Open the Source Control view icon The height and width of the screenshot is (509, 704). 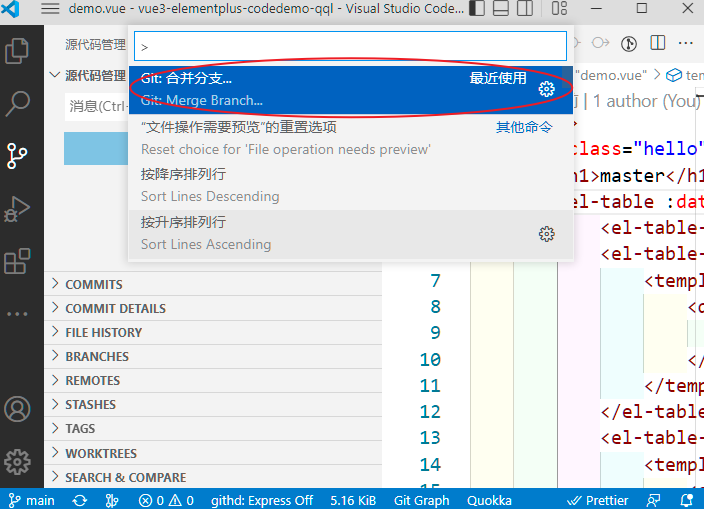click(17, 156)
